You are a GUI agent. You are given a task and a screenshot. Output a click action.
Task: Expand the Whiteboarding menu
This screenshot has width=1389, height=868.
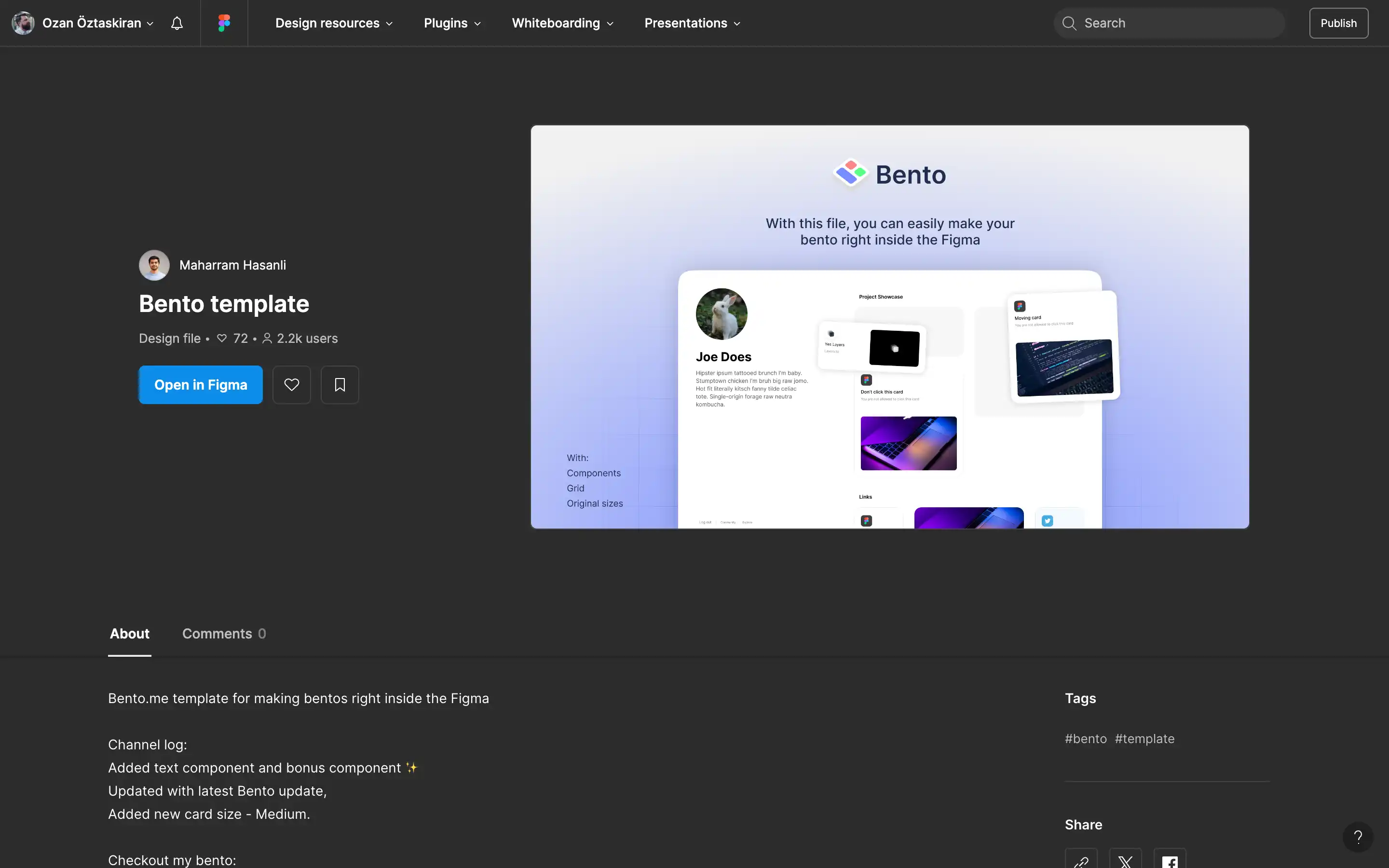point(562,23)
